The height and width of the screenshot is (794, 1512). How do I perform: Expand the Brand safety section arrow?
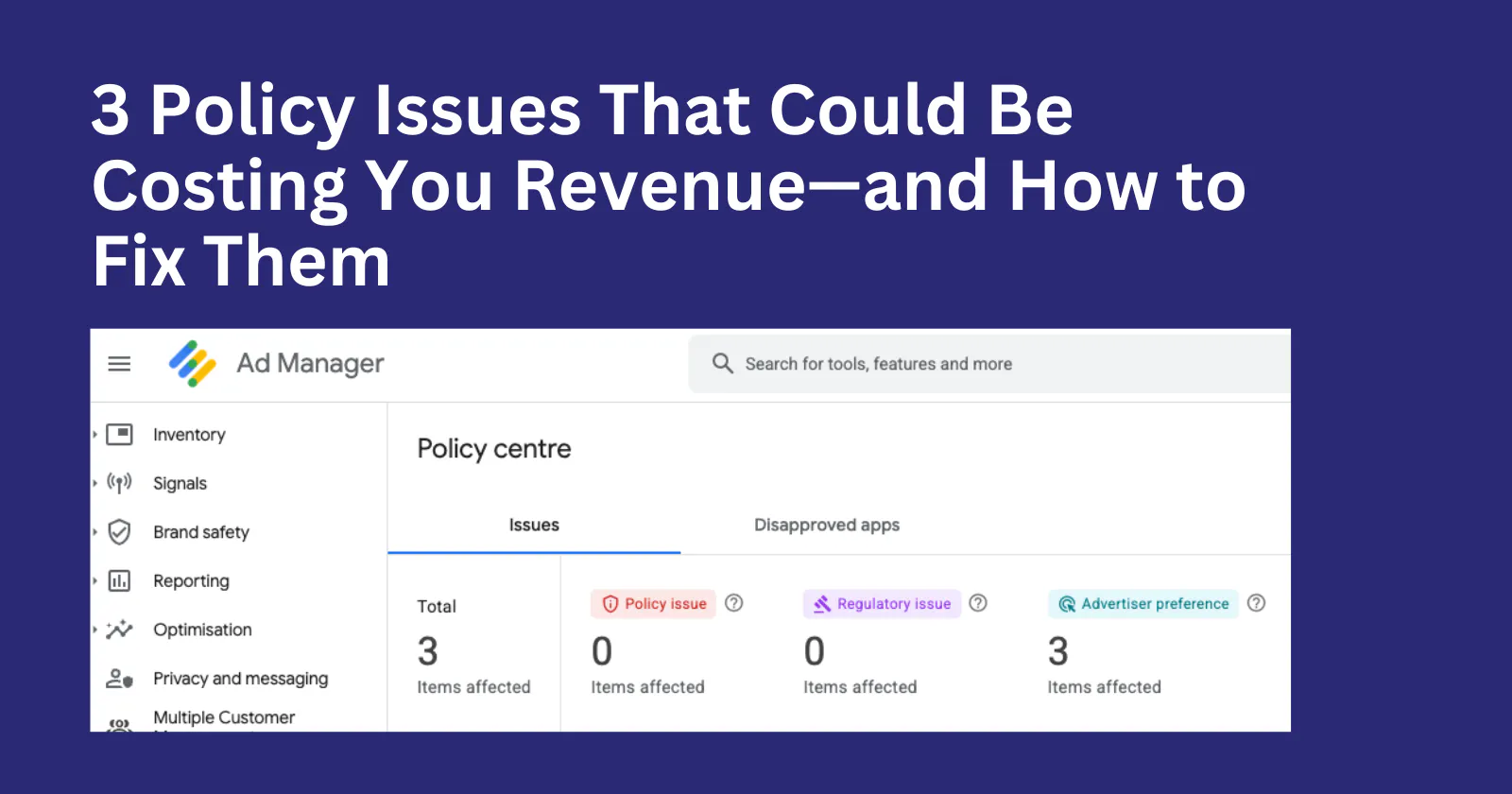pyautogui.click(x=94, y=532)
